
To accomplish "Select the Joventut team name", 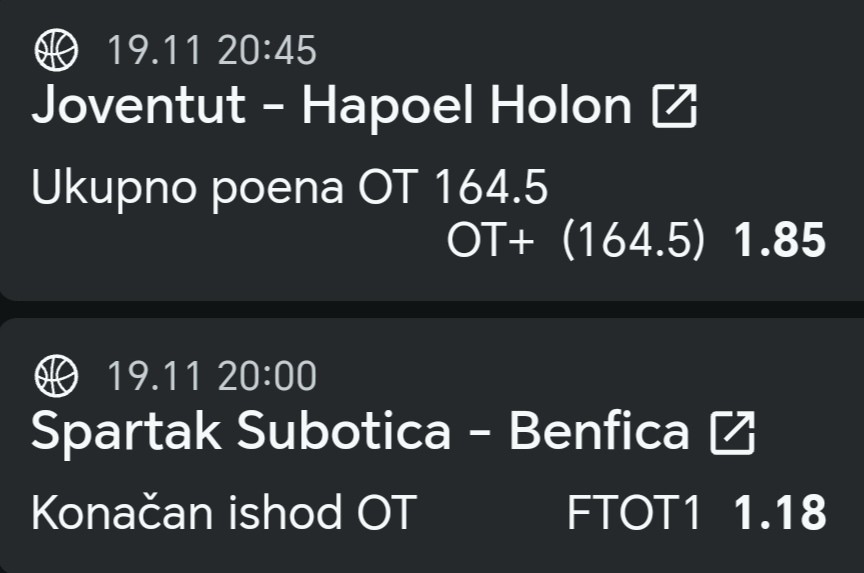I will point(139,107).
